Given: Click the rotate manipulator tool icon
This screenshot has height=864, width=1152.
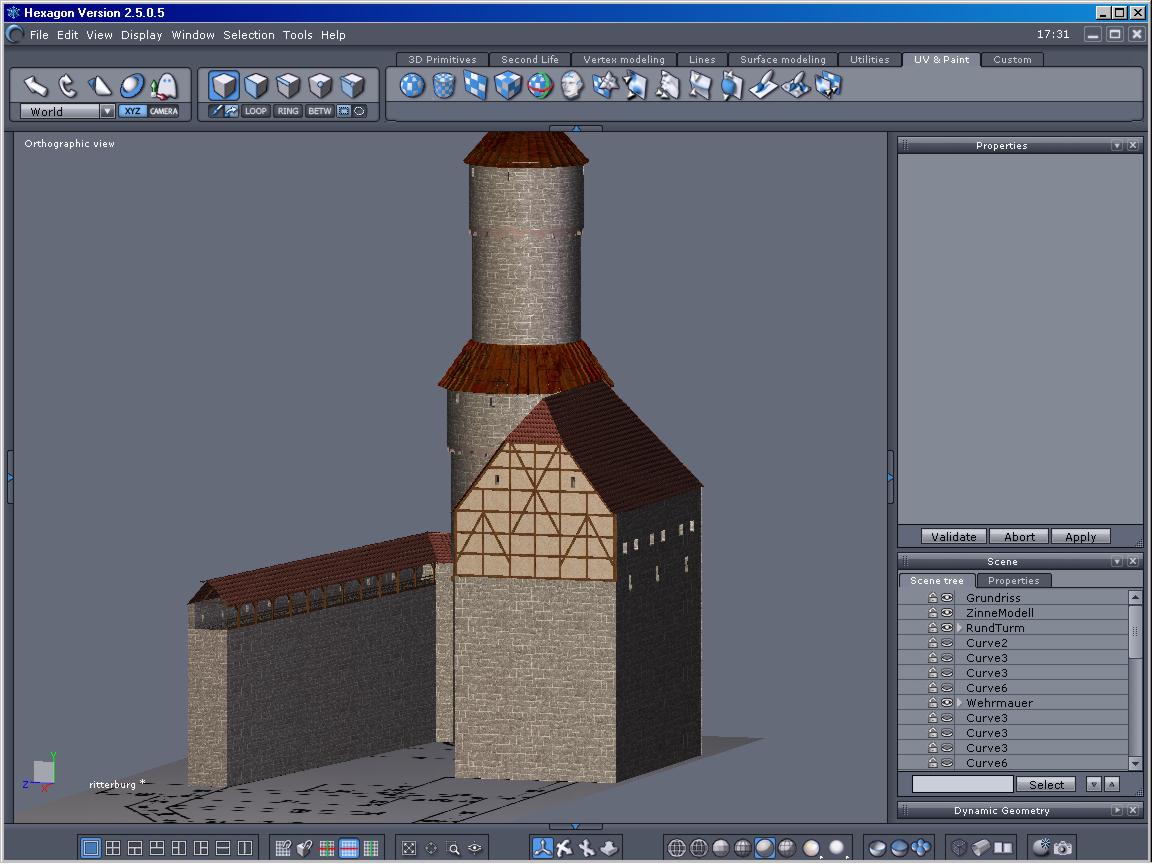Looking at the screenshot, I should click(x=67, y=86).
